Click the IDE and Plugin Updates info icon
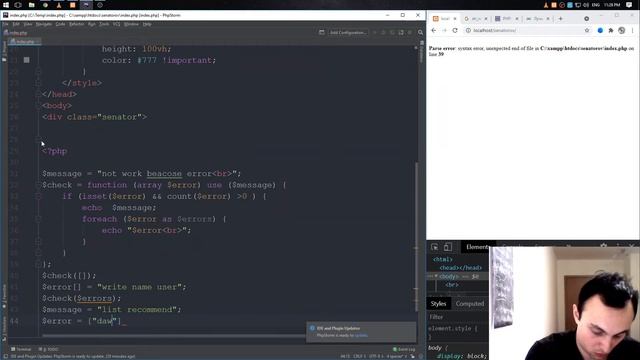640x360 pixels. click(312, 328)
